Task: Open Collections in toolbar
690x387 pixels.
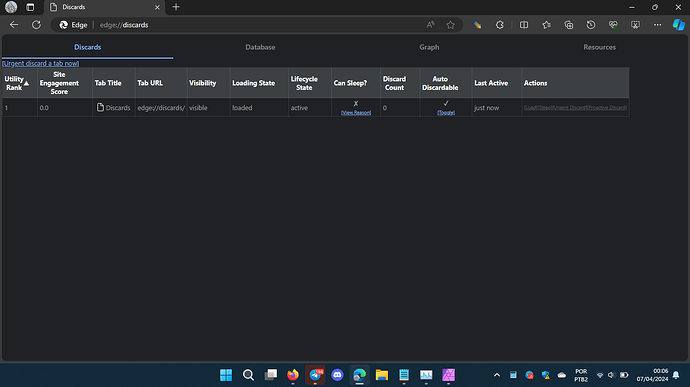Action: pos(569,25)
